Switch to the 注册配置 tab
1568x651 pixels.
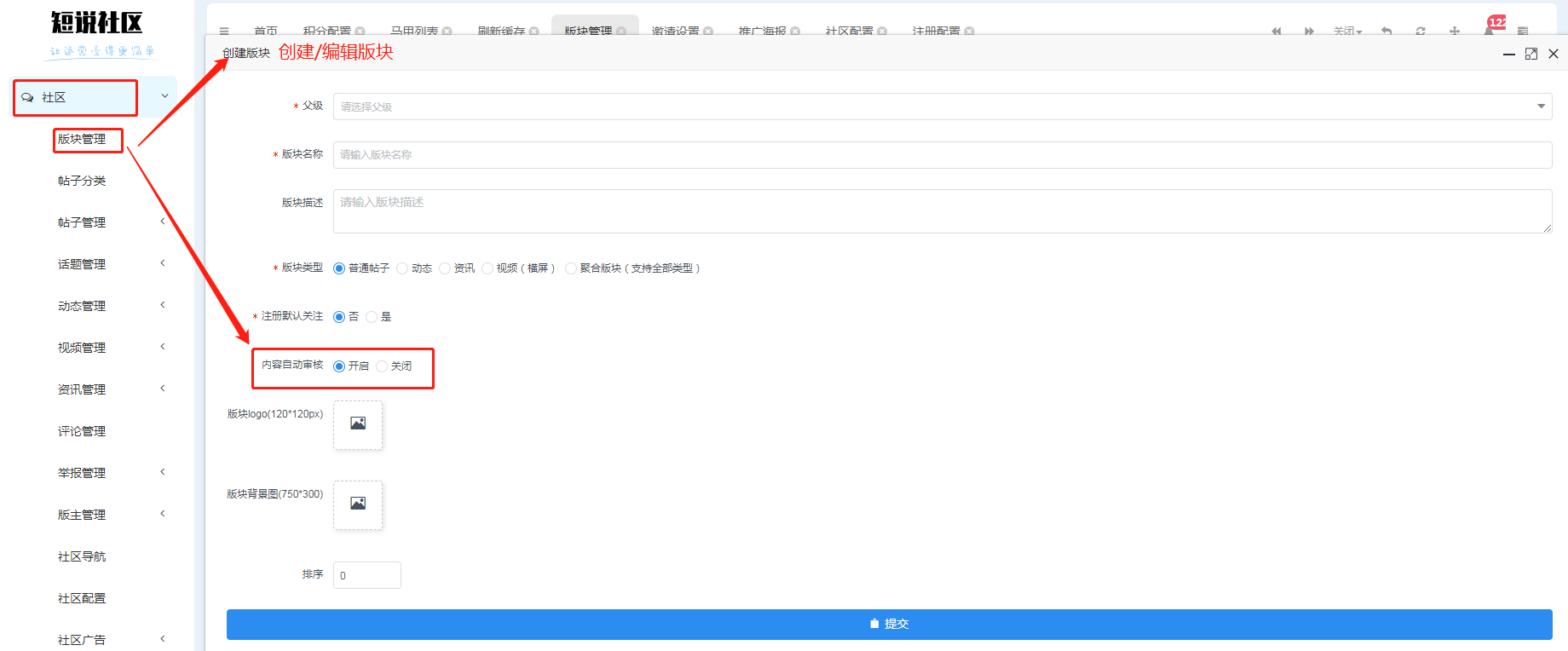[936, 31]
